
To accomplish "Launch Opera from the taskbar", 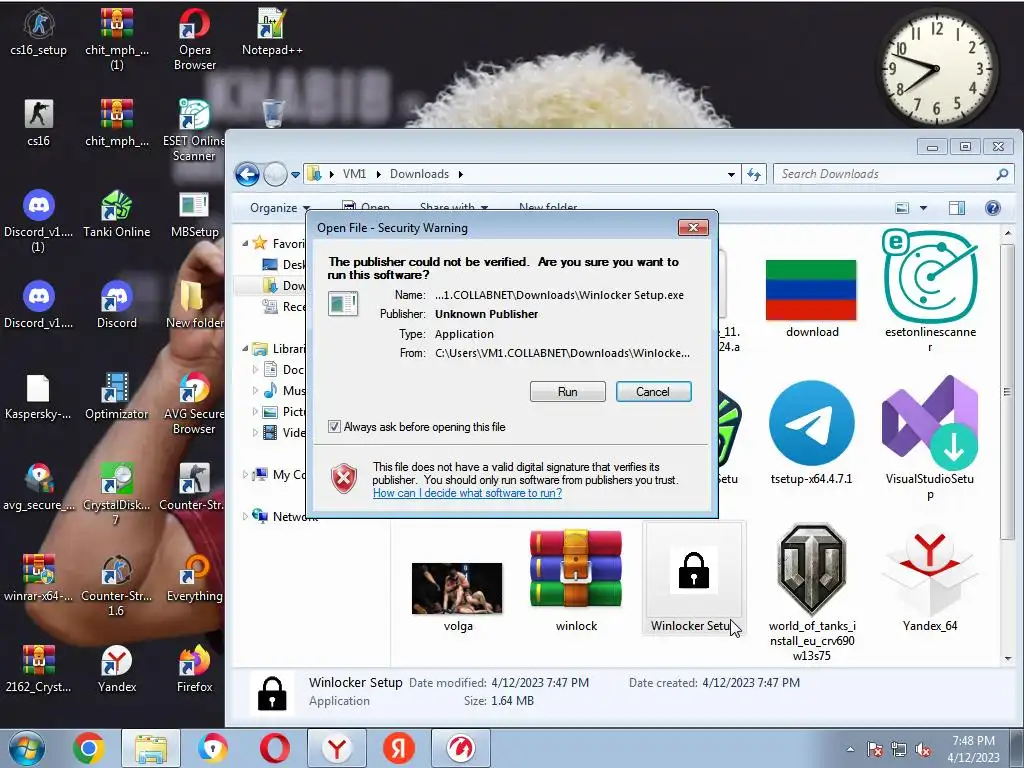I will (274, 748).
